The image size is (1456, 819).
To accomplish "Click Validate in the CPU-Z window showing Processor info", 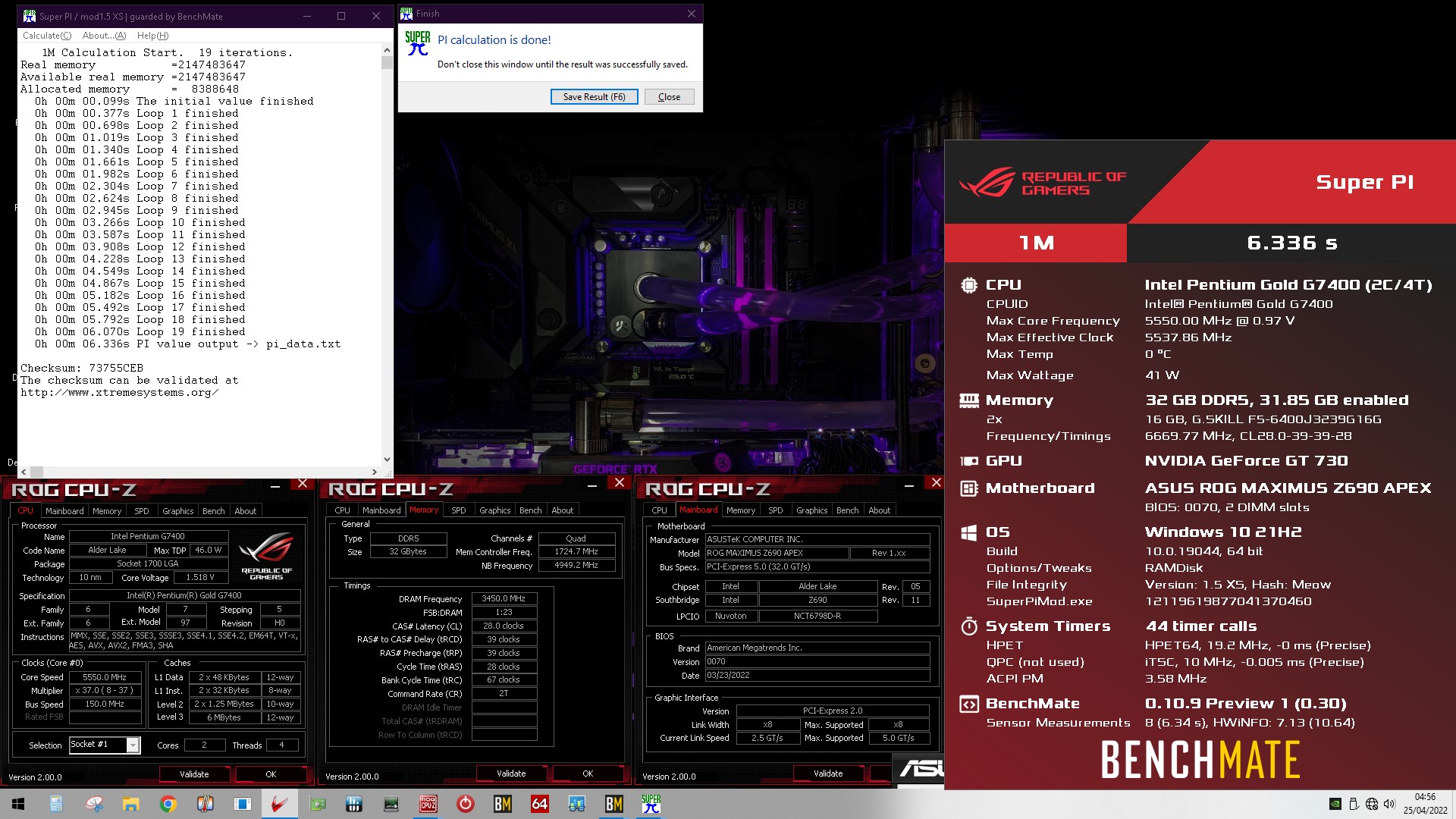I will click(194, 774).
